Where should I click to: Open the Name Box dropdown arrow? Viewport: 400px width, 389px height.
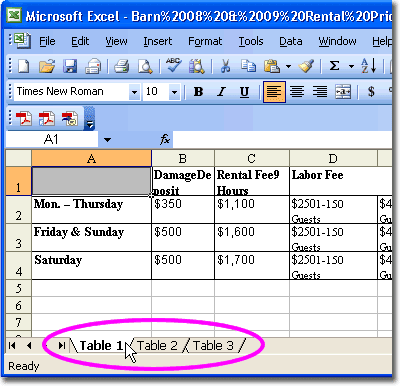pyautogui.click(x=107, y=140)
